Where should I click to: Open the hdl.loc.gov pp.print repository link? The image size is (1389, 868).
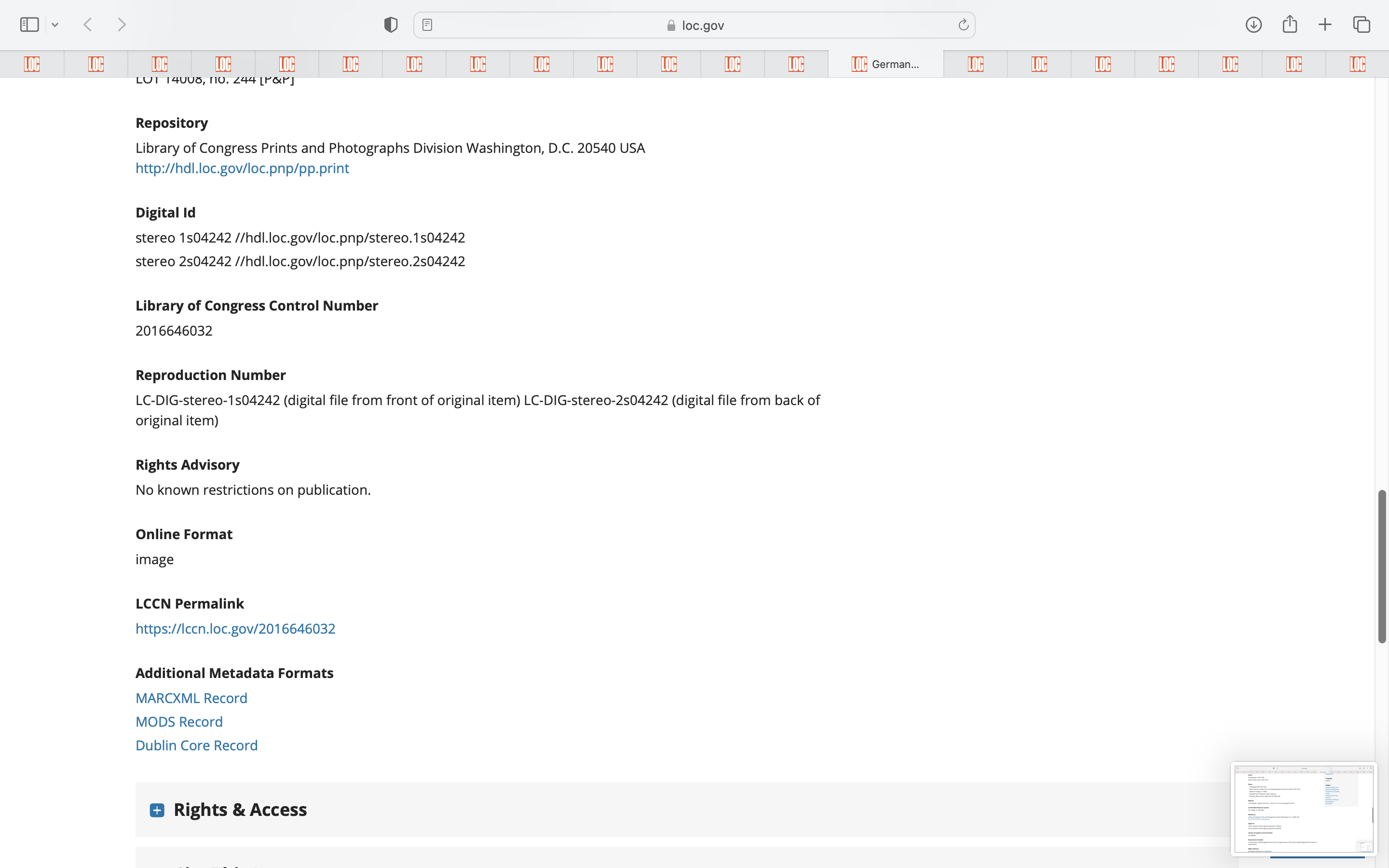coord(242,168)
